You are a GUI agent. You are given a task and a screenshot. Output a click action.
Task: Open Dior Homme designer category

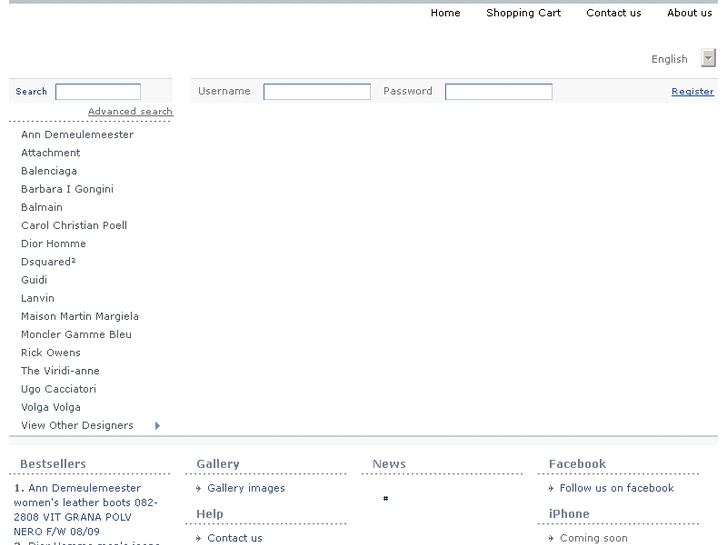coord(53,244)
